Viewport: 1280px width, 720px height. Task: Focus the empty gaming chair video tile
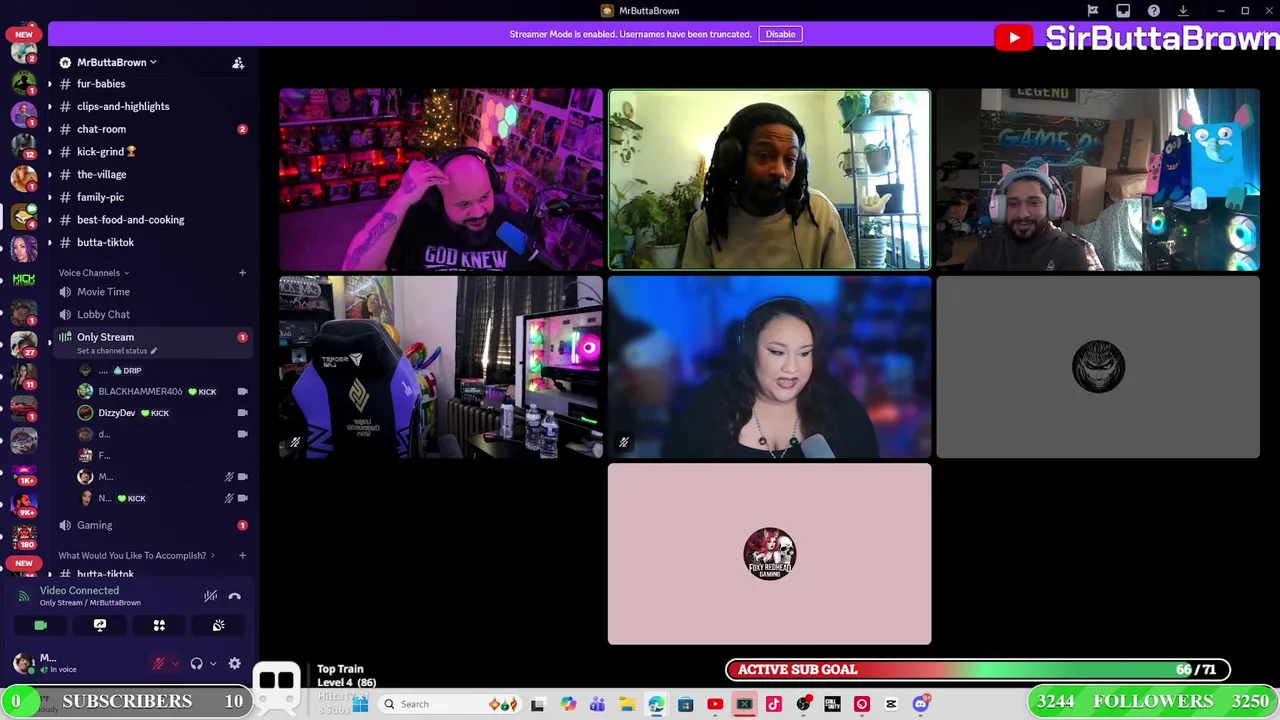coord(441,367)
